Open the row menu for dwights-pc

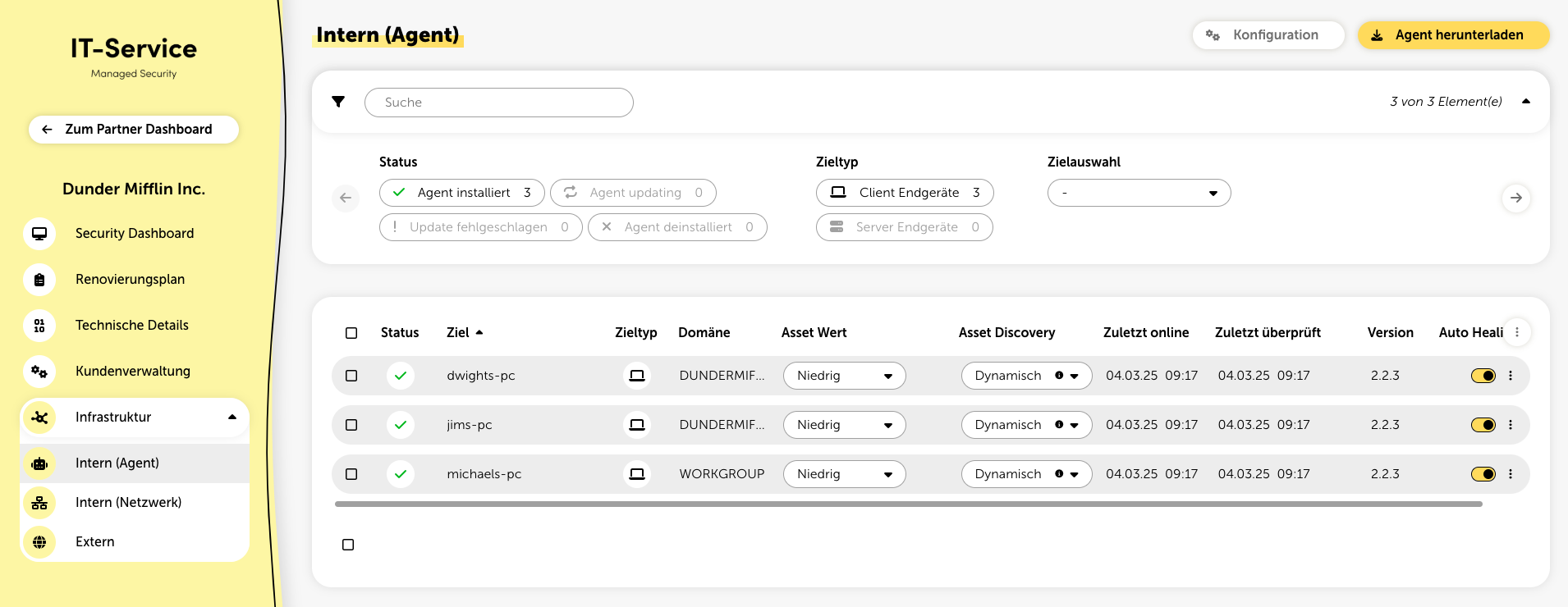pos(1510,376)
